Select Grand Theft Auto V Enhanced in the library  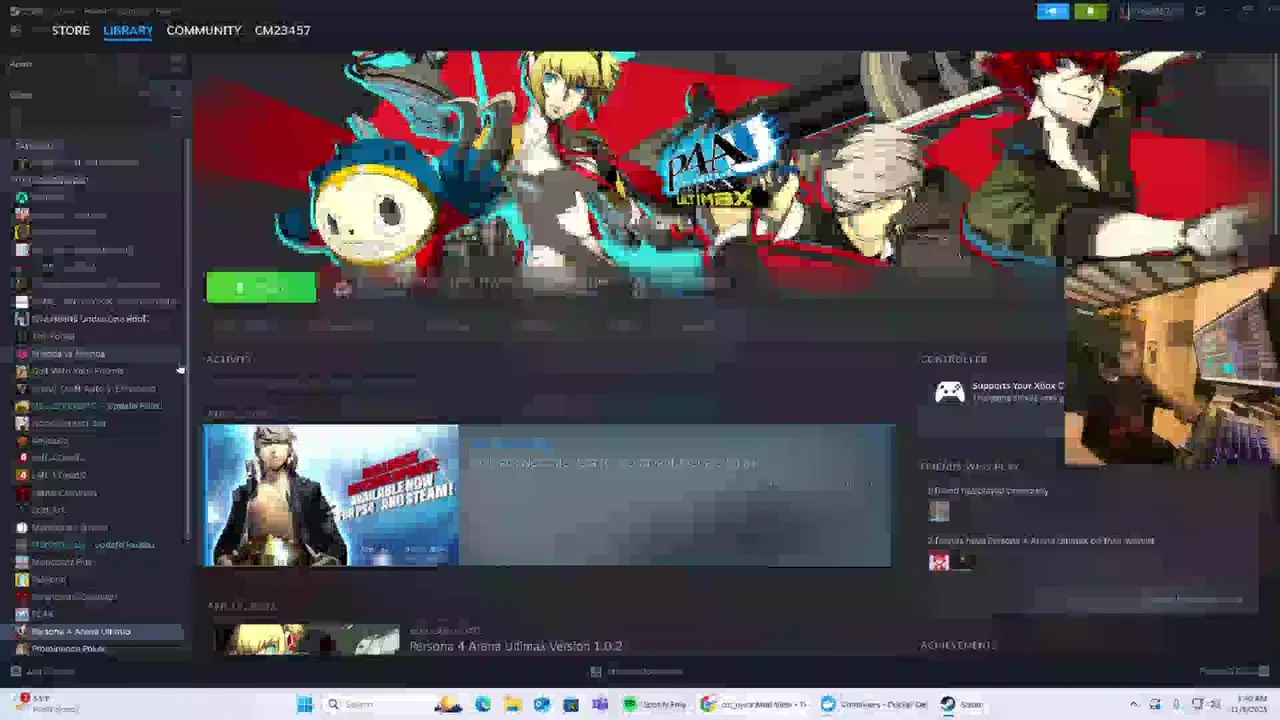pyautogui.click(x=93, y=388)
